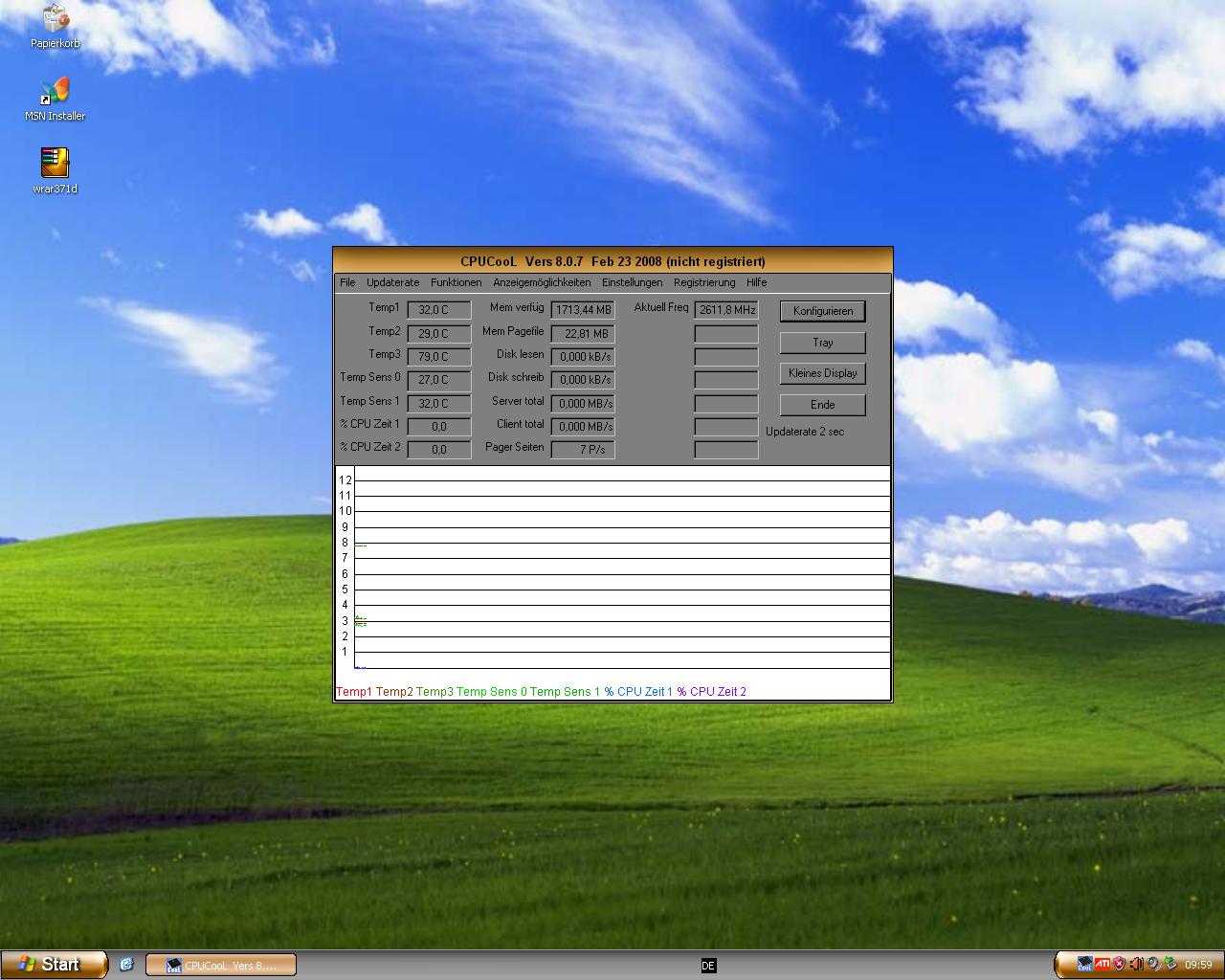Click the Disk schreib value field
Screen dimensions: 1225x980
click(583, 380)
